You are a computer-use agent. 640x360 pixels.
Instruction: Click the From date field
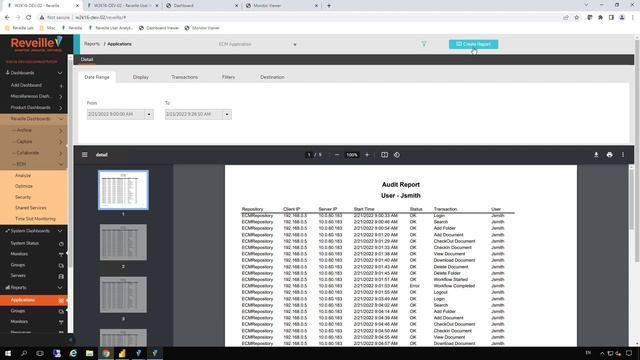[116, 114]
